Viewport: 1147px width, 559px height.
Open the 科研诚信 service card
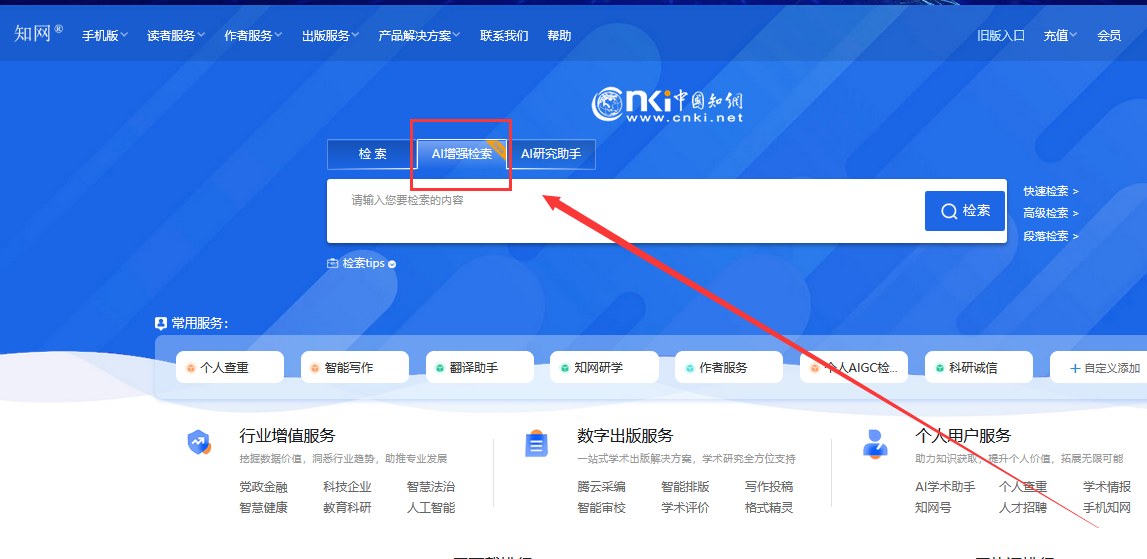click(x=979, y=367)
